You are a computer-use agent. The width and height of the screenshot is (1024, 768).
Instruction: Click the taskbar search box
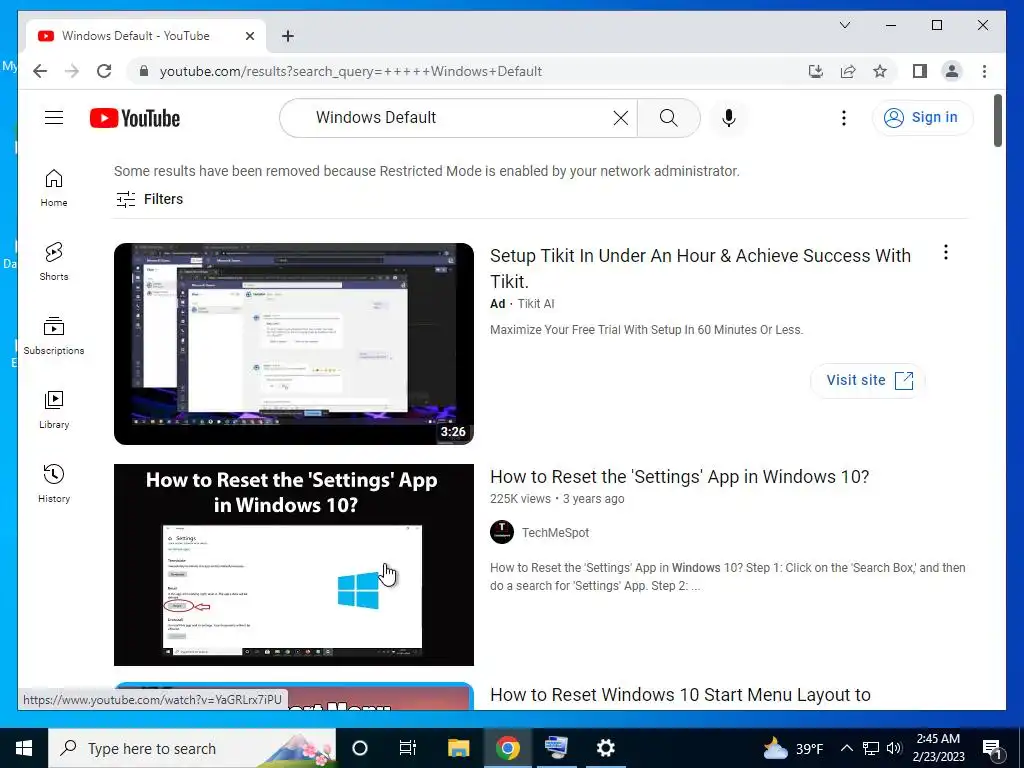[x=192, y=748]
